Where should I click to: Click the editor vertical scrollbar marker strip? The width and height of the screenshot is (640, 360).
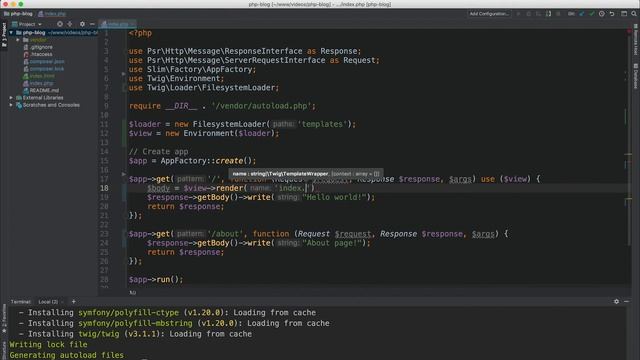click(629, 159)
